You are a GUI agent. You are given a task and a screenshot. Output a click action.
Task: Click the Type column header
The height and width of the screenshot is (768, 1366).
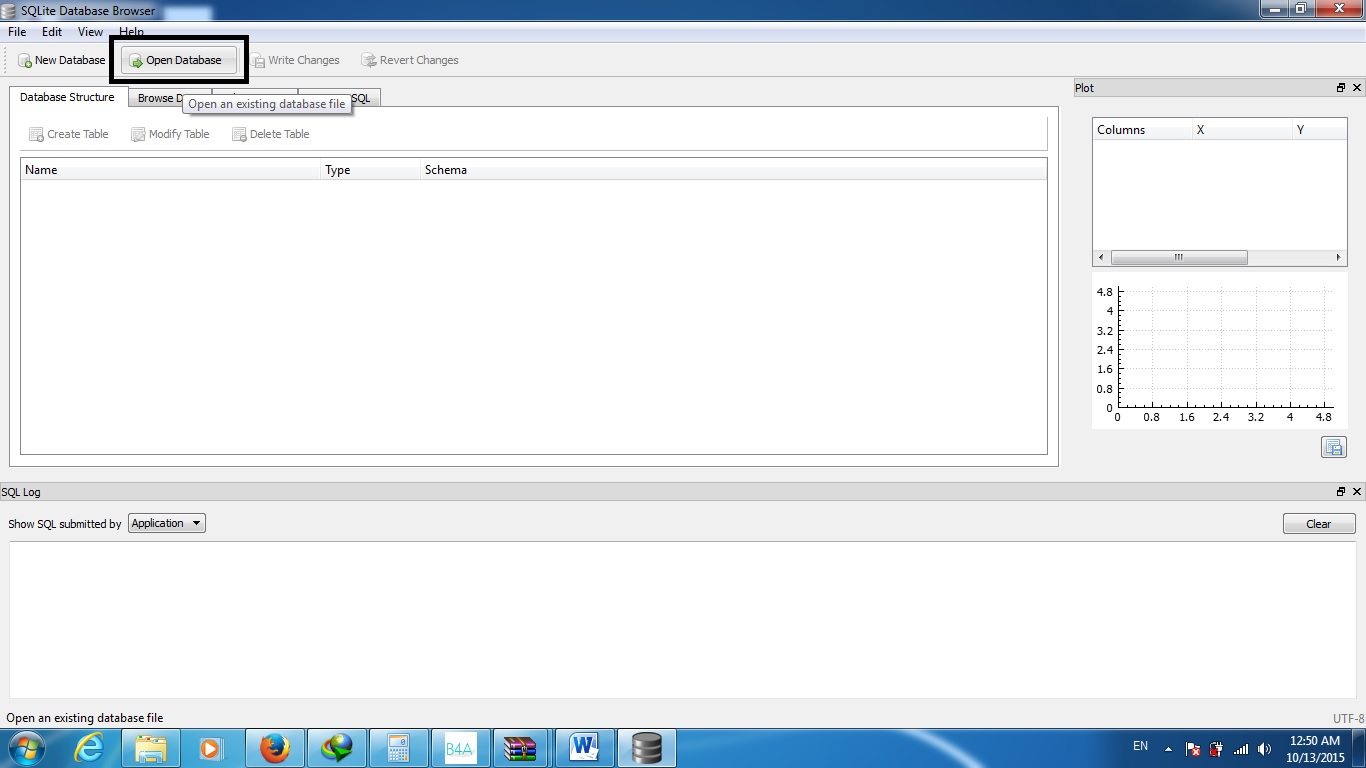pos(371,170)
